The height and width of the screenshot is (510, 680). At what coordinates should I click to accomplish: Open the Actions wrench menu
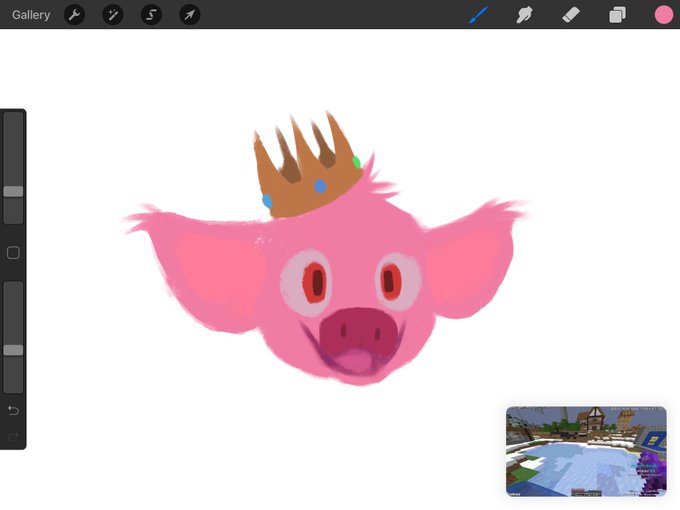74,15
